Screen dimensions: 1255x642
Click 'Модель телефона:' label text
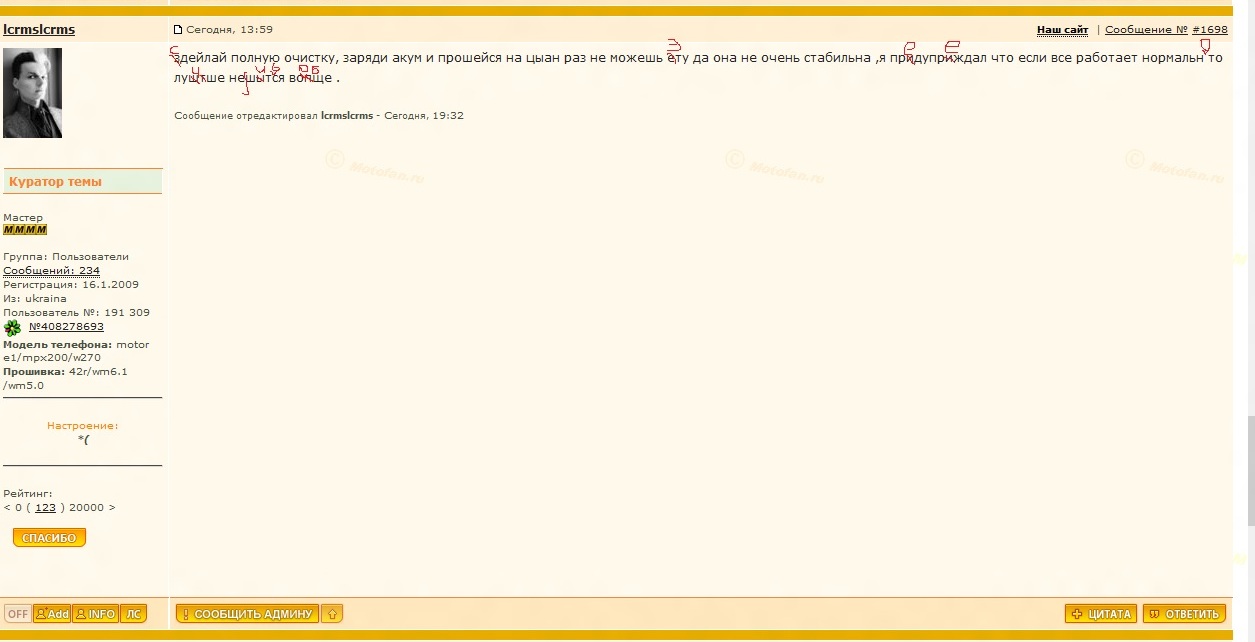tap(58, 345)
